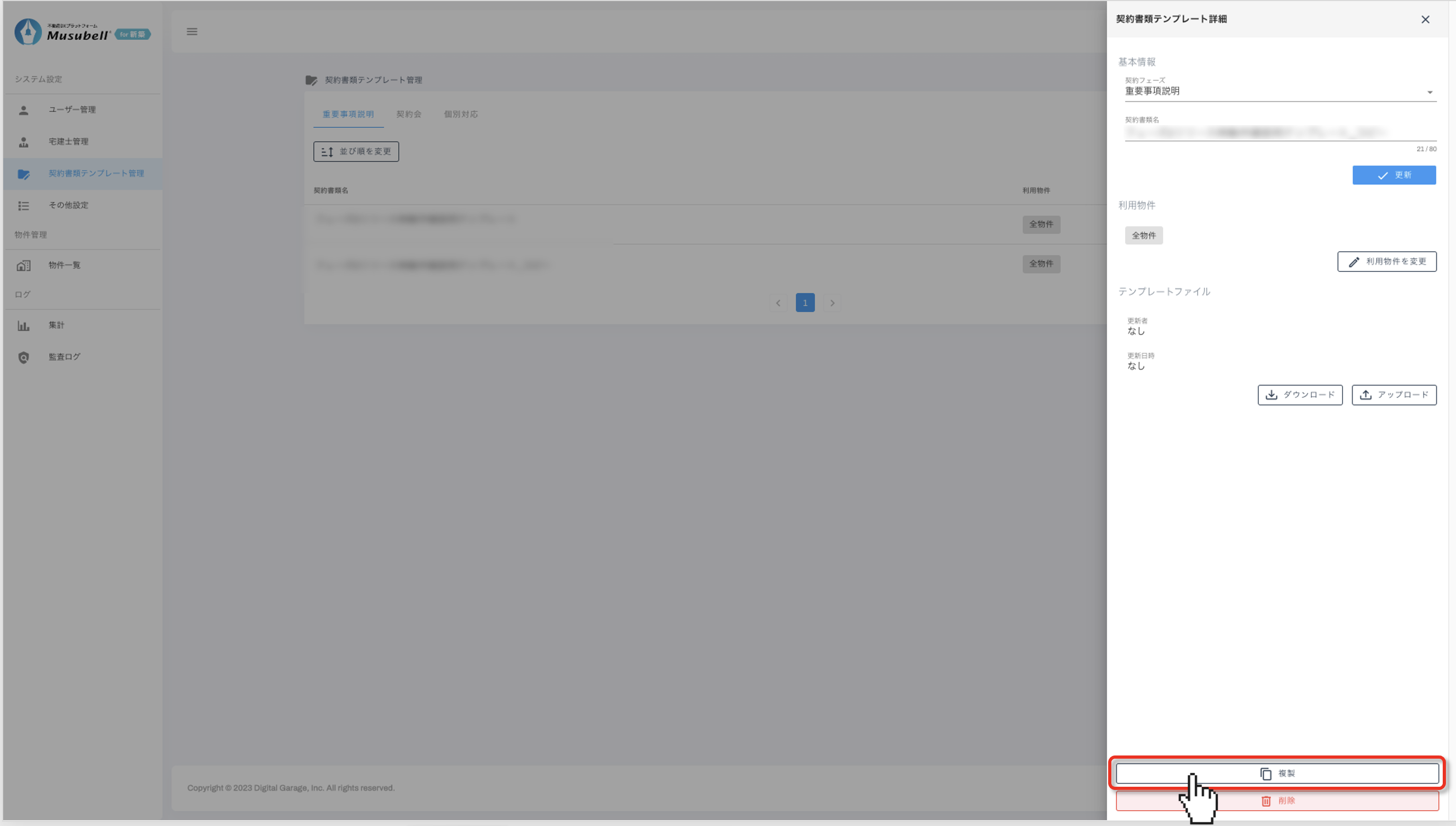
Task: Switch to the 個別対応 tab
Action: coord(461,114)
